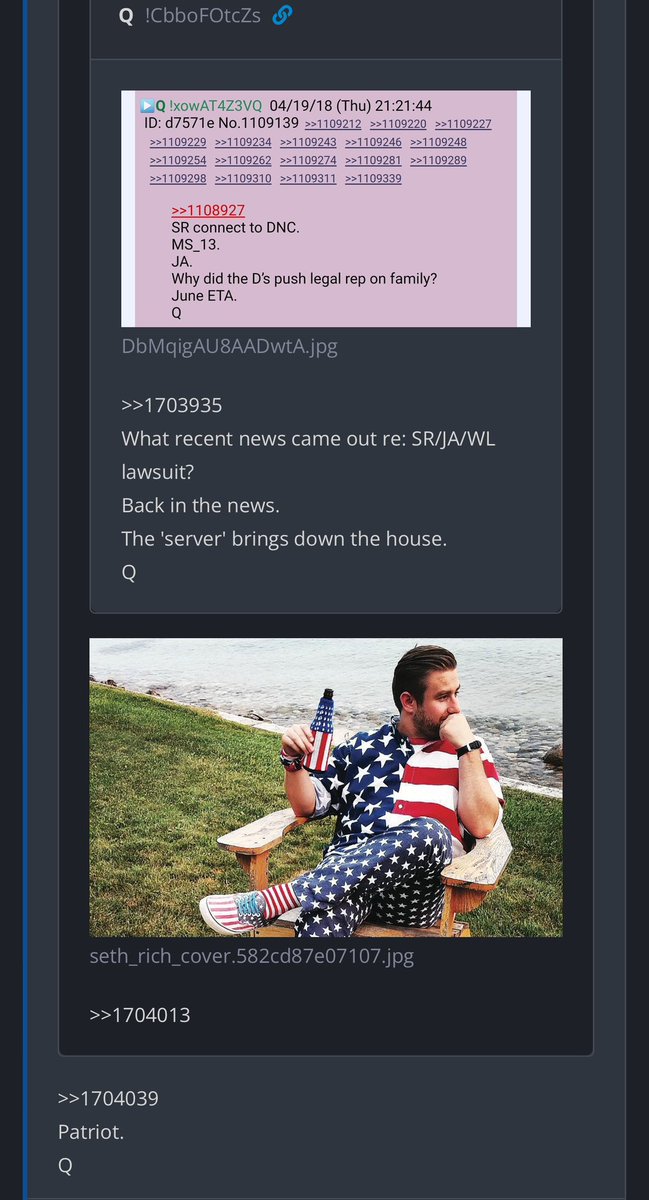Open the embedded pink post screenshot
The height and width of the screenshot is (1200, 649).
pos(326,209)
